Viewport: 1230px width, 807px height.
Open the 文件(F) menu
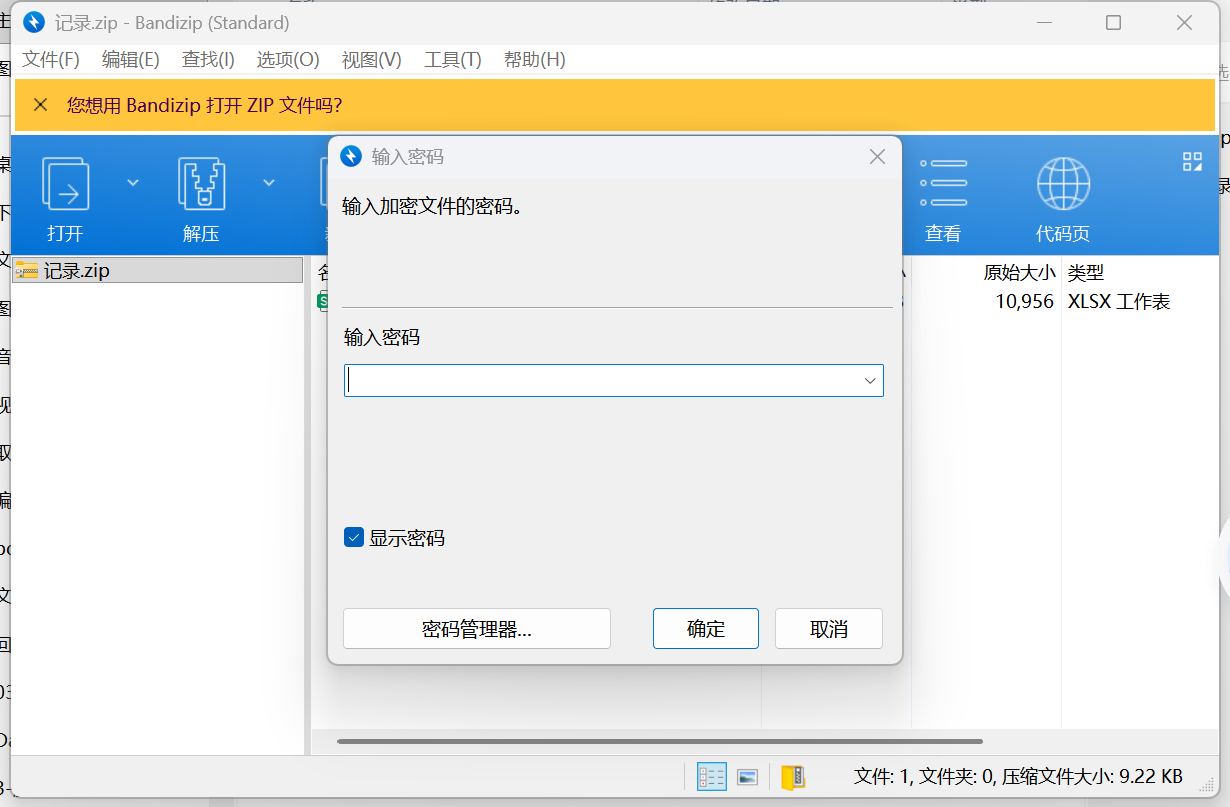51,60
